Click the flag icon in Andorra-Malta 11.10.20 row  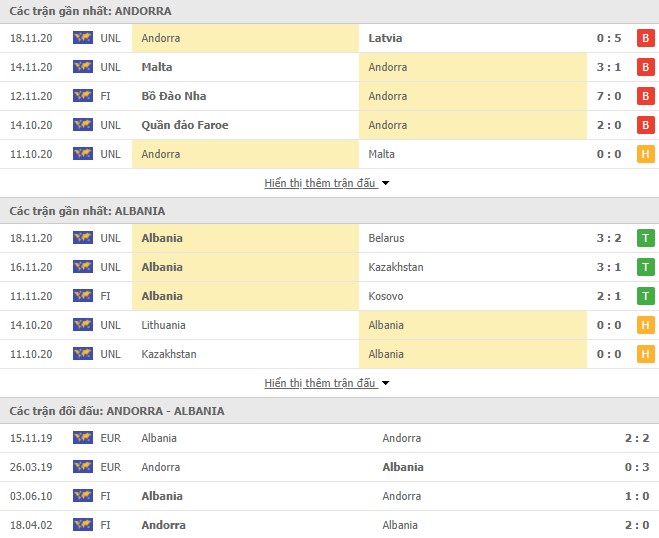click(x=83, y=154)
